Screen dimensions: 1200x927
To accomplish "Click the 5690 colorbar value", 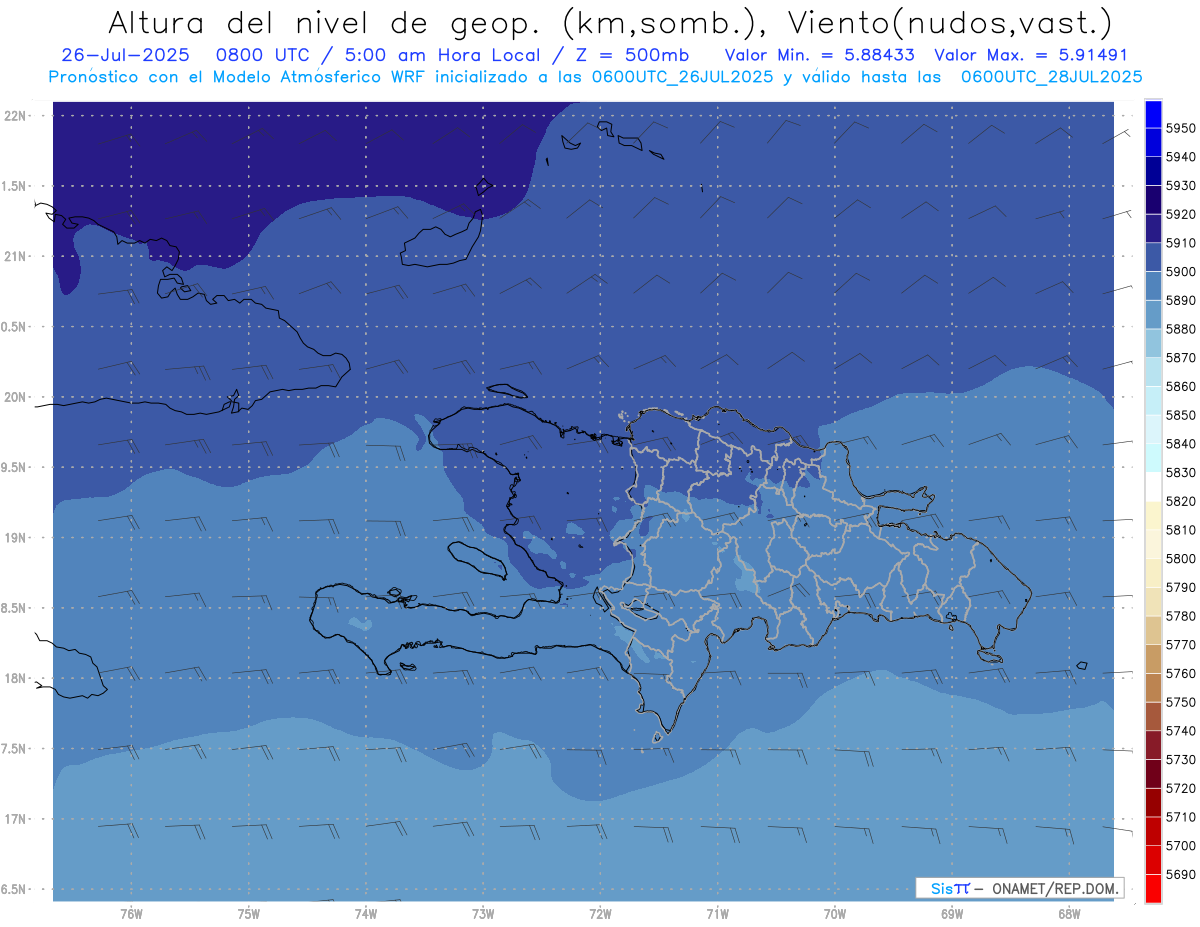I will pyautogui.click(x=1181, y=874).
